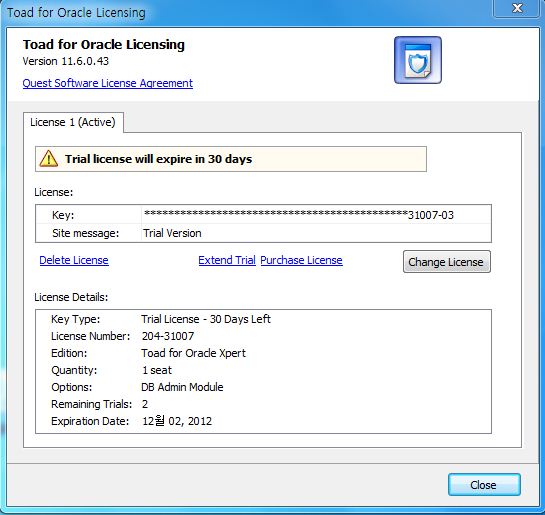The height and width of the screenshot is (515, 545).
Task: Click the licensing shield icon
Action: point(418,60)
